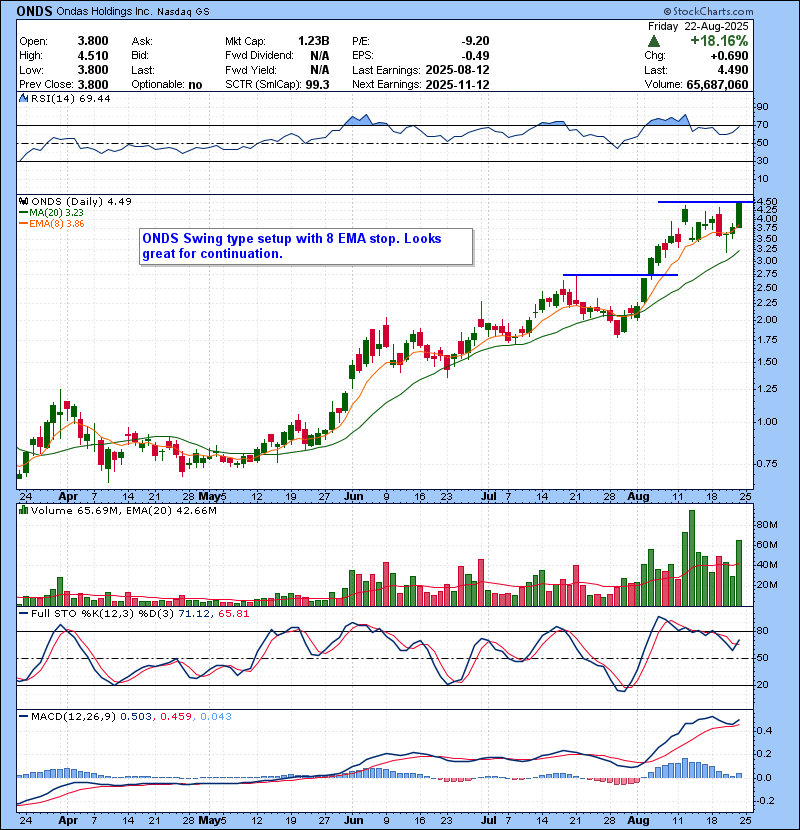800x830 pixels.
Task: Click the SCTR (SmlCap) value 99.3
Action: (x=318, y=85)
